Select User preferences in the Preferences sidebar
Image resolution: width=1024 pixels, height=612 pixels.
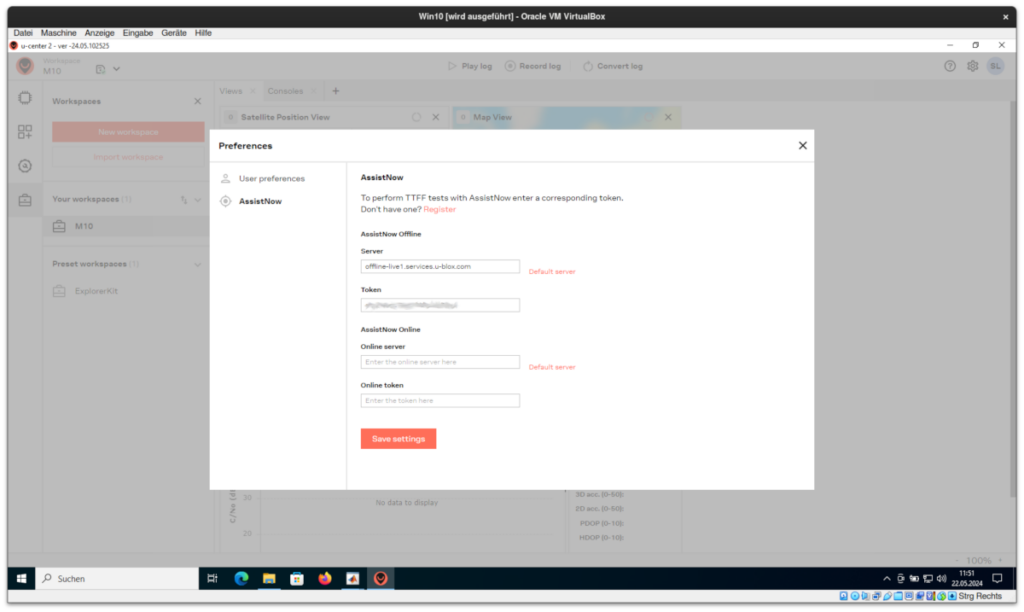[x=272, y=178]
